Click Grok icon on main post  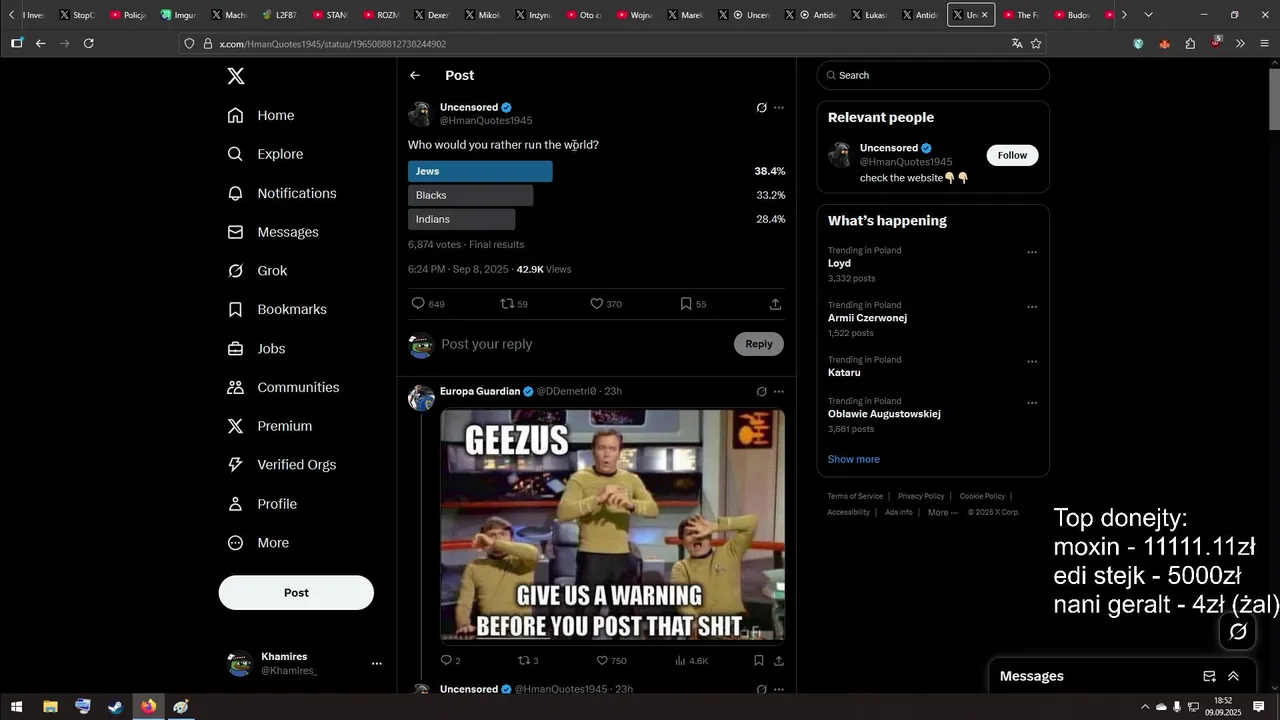(761, 108)
